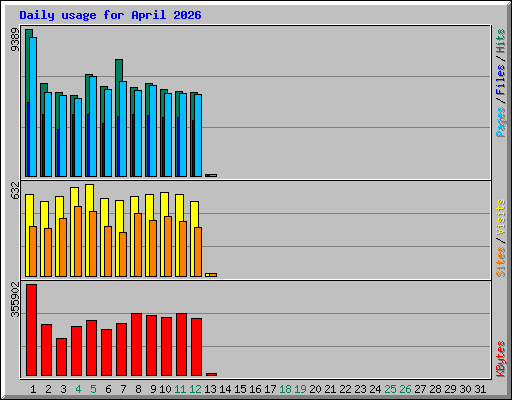This screenshot has width=512, height=400.
Task: Click the Hits legend label
Action: (501, 41)
